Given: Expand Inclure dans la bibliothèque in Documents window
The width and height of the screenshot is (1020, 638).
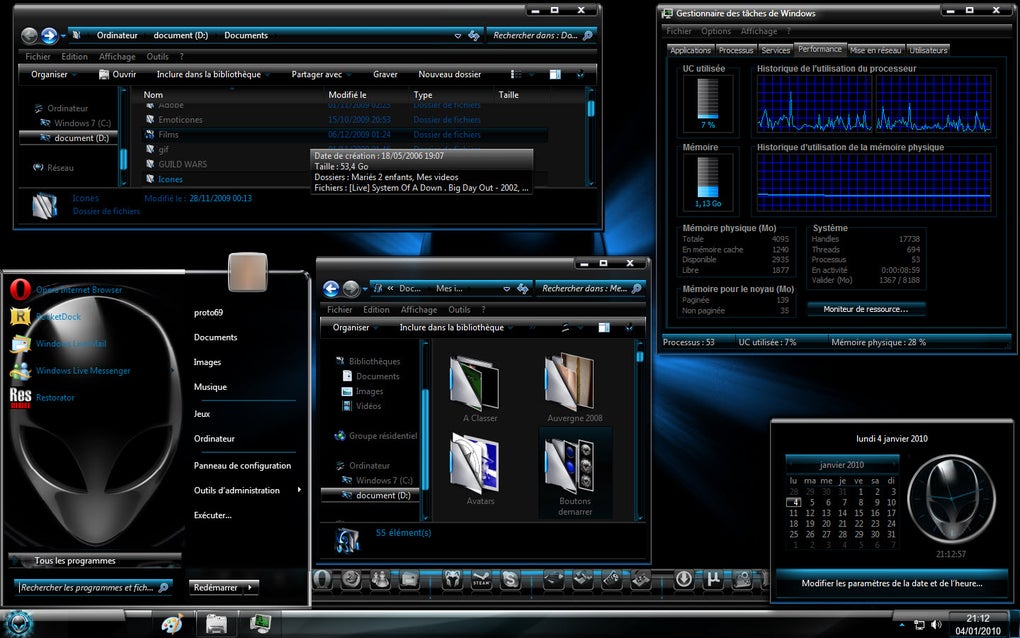Looking at the screenshot, I should point(213,74).
